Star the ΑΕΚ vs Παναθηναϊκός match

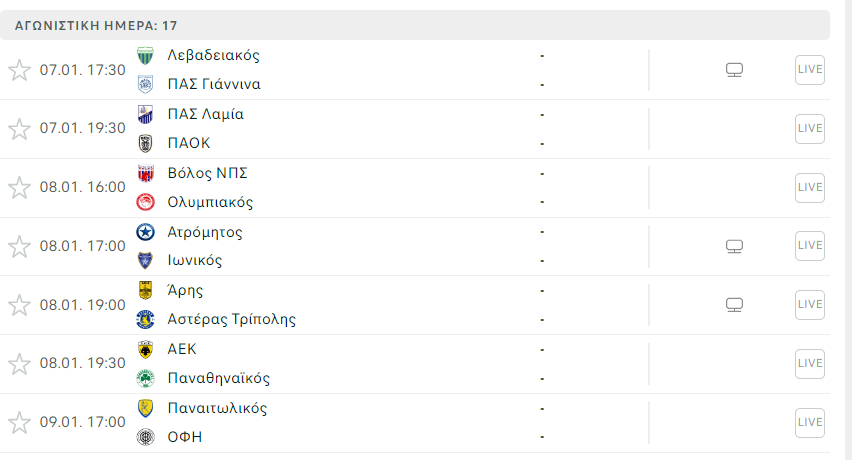[19, 364]
